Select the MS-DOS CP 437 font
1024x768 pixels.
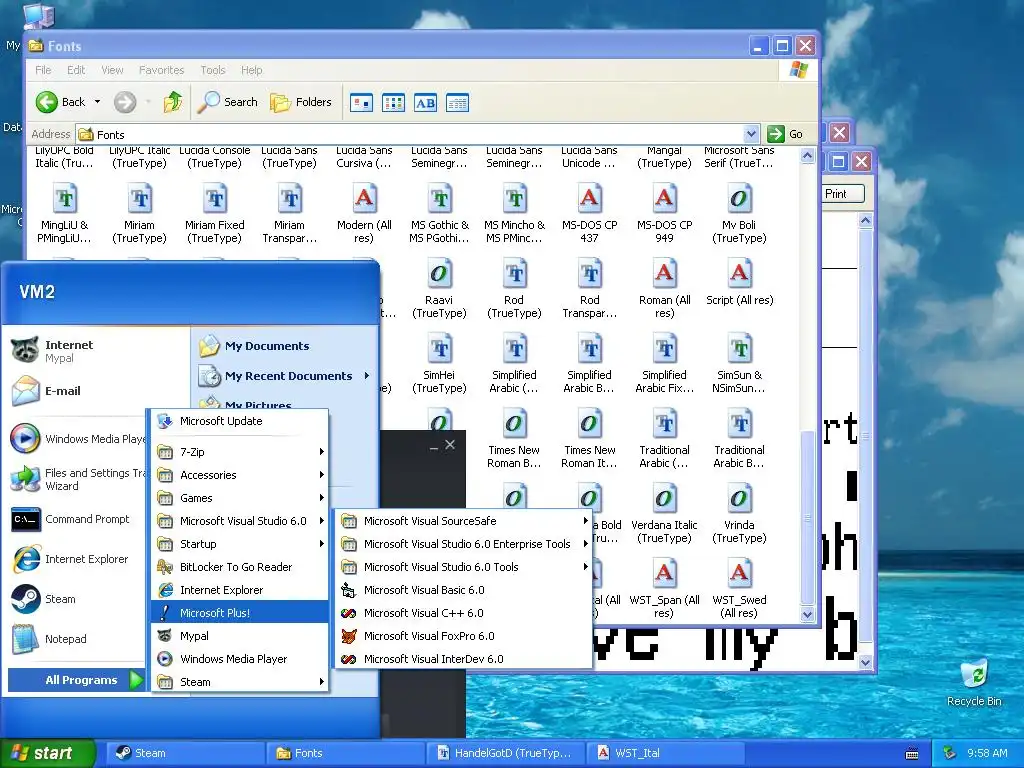coord(589,213)
